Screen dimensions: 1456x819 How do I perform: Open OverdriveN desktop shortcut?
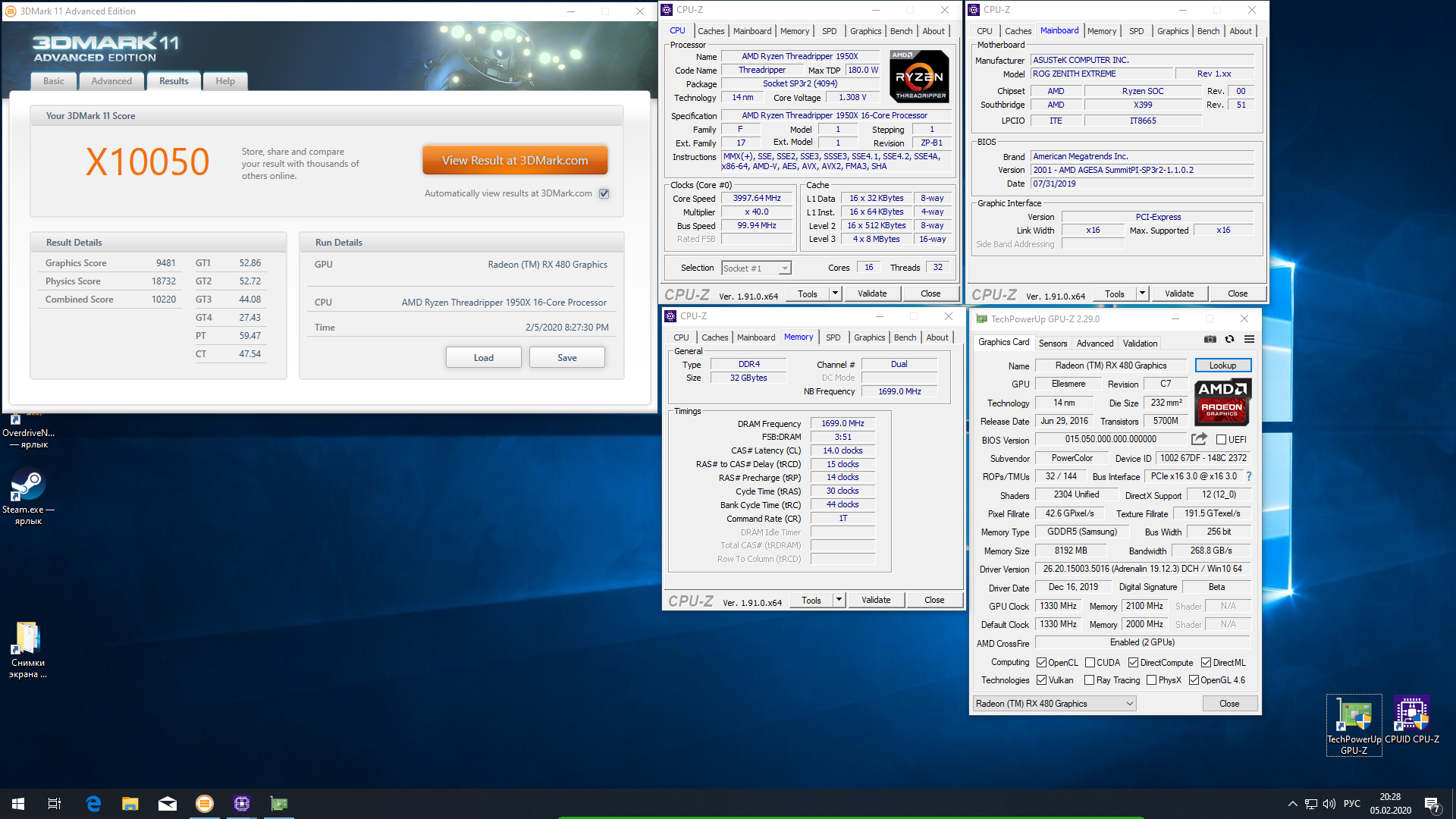point(28,432)
